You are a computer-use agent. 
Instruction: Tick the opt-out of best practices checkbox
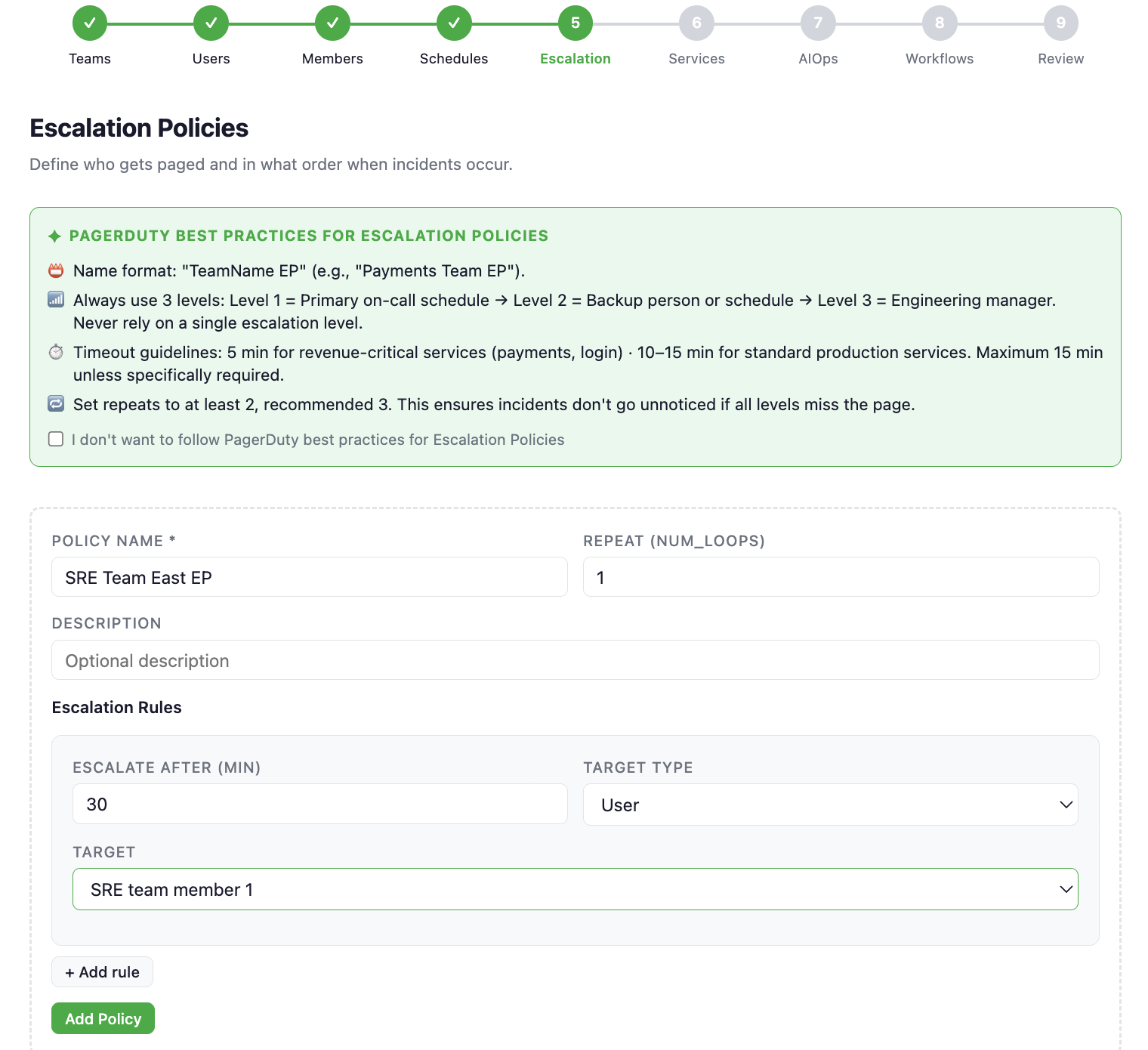pos(56,440)
